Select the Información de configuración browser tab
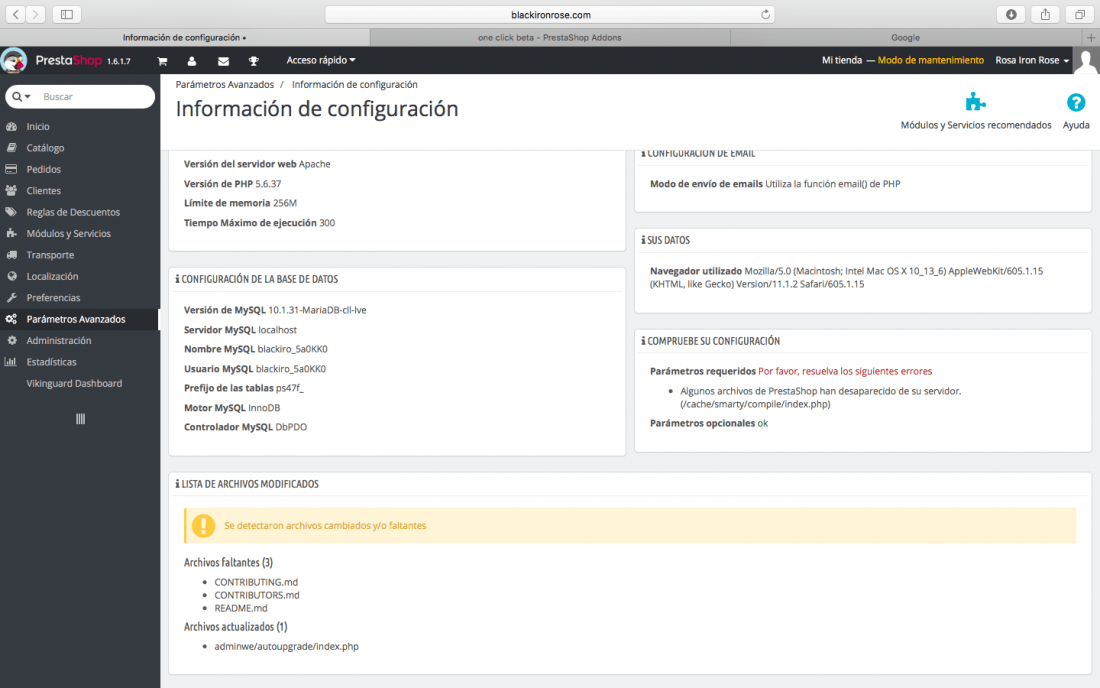This screenshot has height=688, width=1100. click(185, 37)
